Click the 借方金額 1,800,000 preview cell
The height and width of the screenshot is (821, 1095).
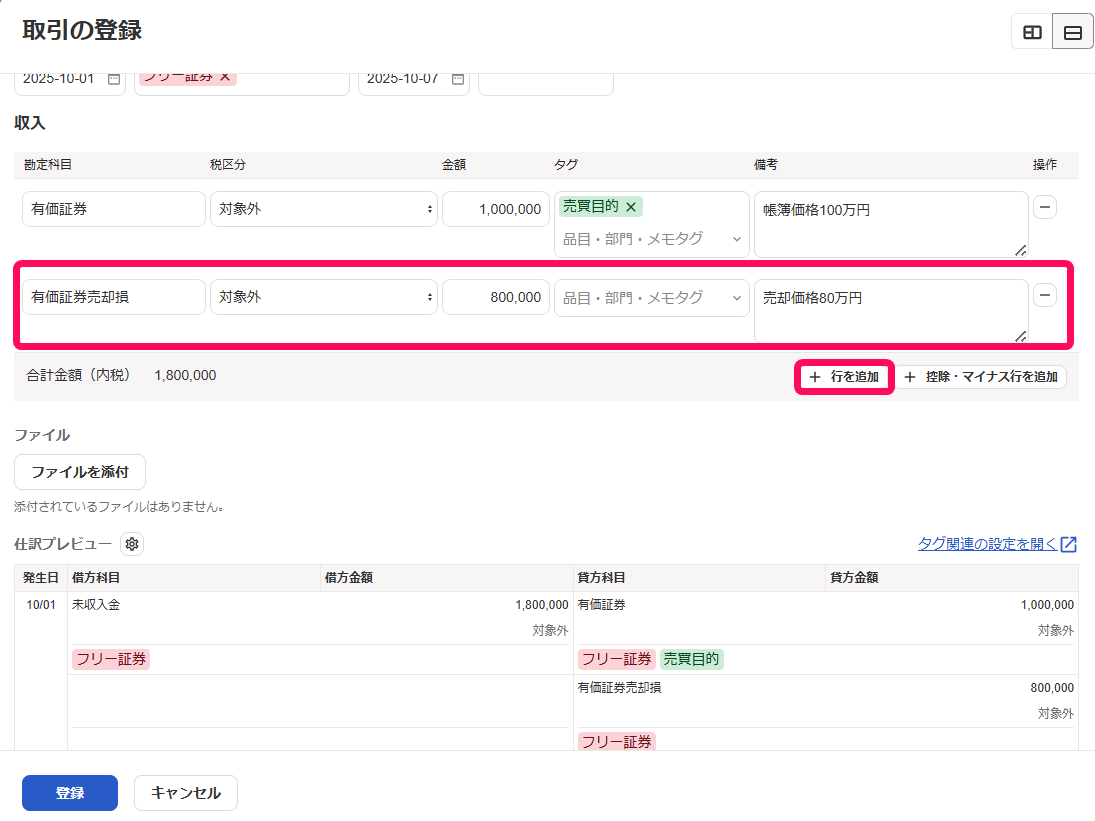[542, 605]
